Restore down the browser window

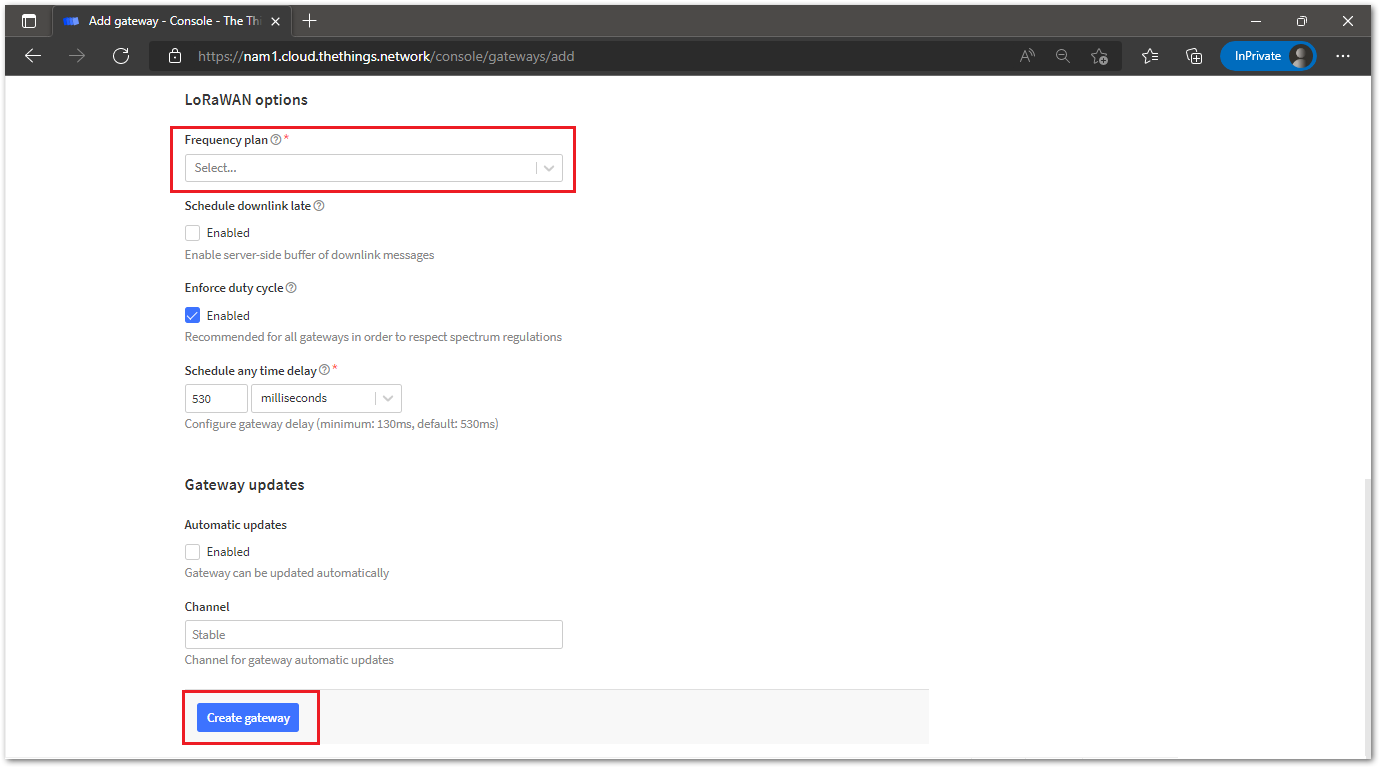pyautogui.click(x=1301, y=21)
